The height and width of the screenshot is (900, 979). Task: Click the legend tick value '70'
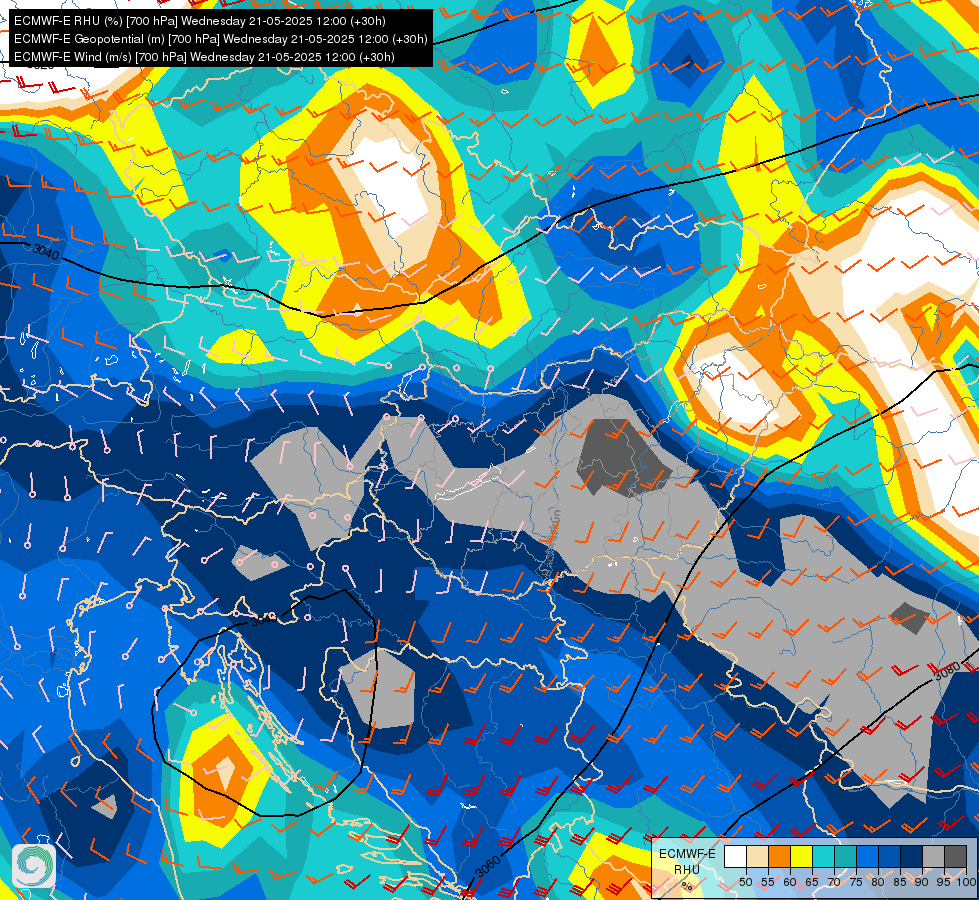(x=834, y=882)
